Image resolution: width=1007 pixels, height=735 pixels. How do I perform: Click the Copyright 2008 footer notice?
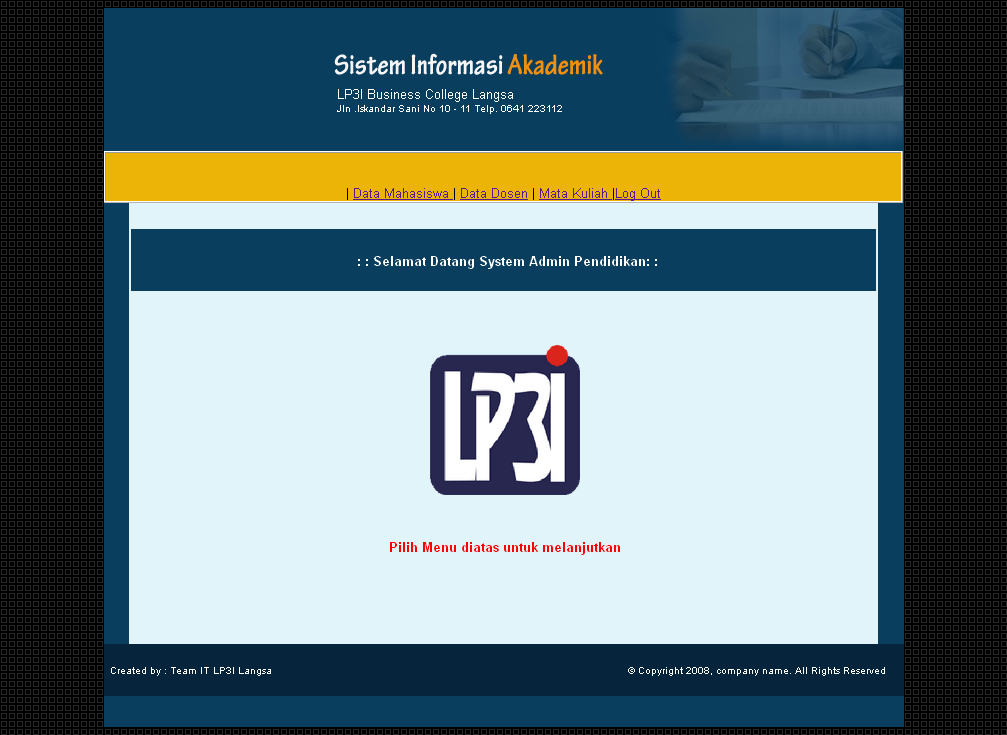pyautogui.click(x=756, y=670)
